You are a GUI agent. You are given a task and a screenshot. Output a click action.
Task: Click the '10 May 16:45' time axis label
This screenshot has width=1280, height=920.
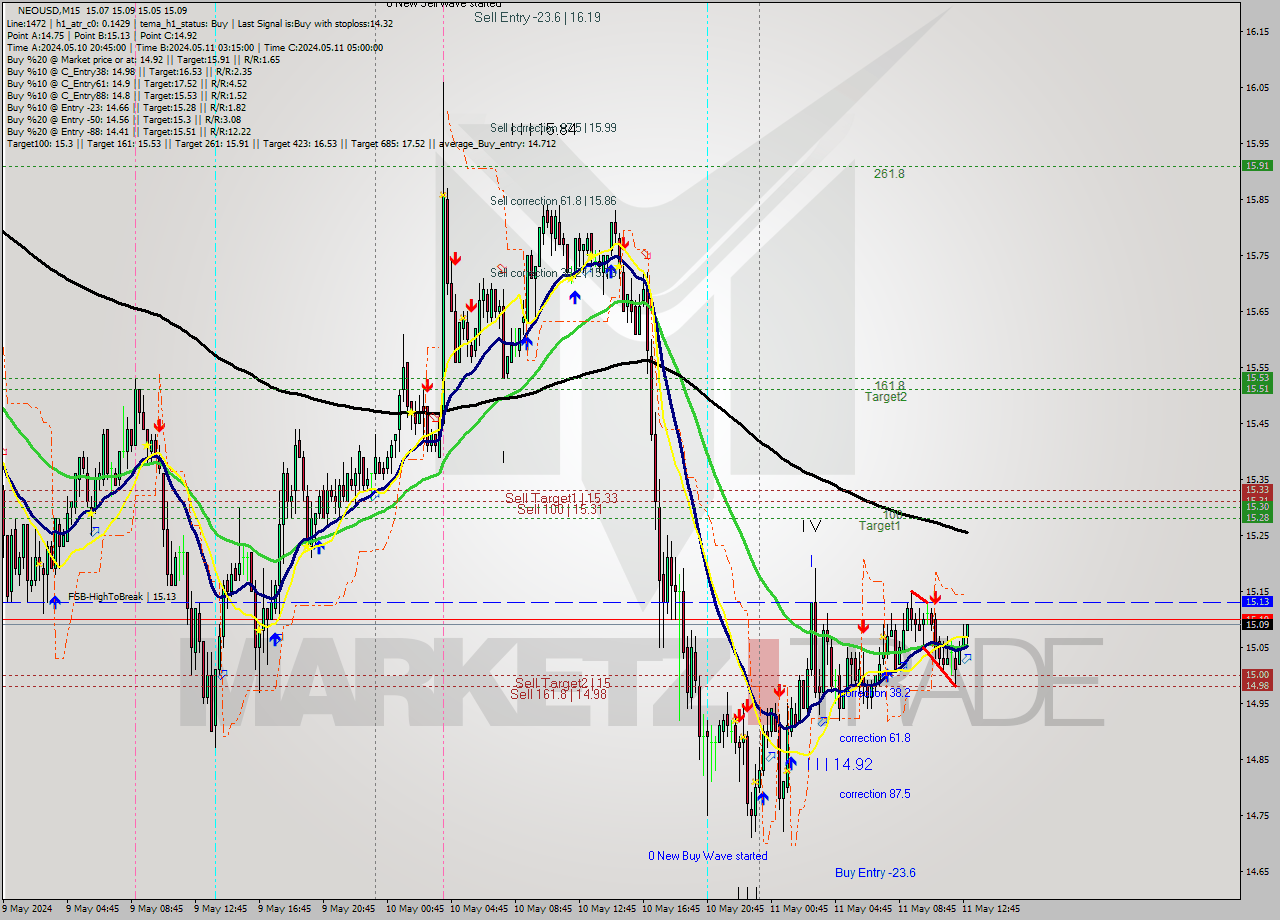(x=673, y=909)
